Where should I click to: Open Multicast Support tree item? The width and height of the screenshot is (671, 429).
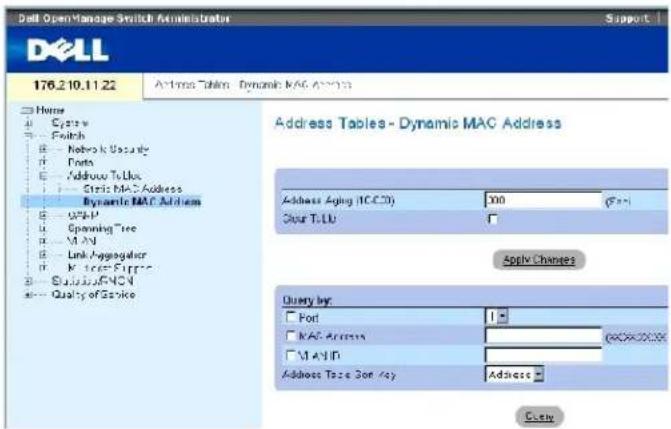[x=110, y=268]
